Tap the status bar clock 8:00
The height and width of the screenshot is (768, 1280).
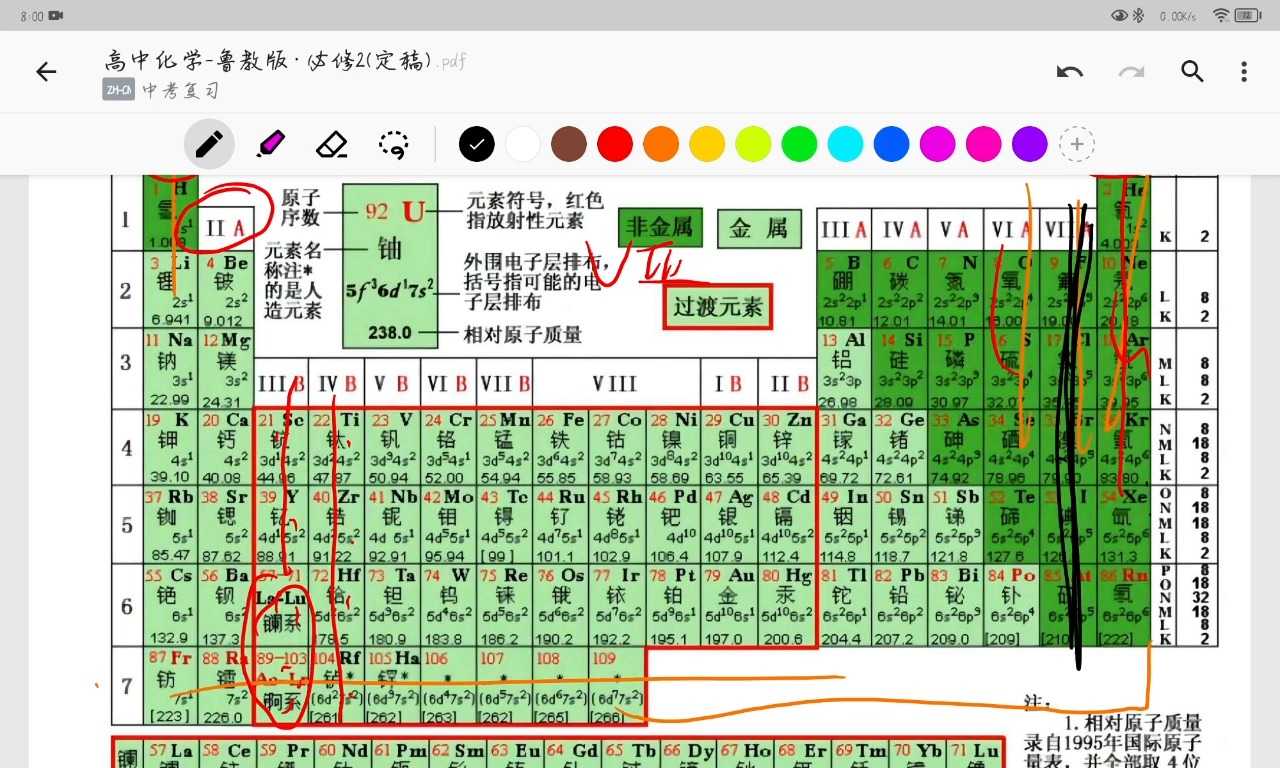coord(31,16)
